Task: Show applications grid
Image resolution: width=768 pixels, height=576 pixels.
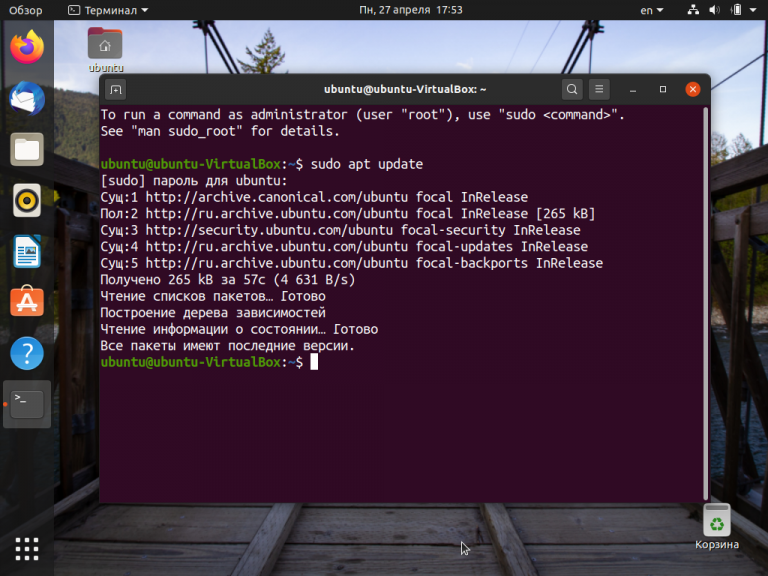Action: click(x=27, y=549)
